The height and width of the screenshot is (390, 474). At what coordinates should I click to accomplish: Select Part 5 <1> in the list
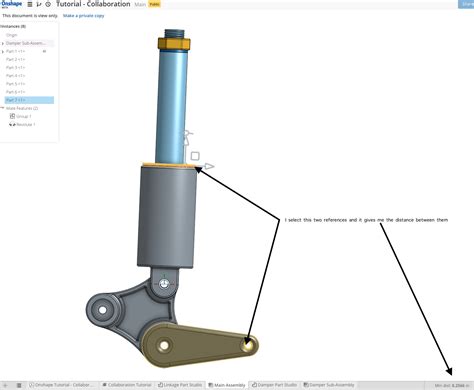[x=15, y=84]
